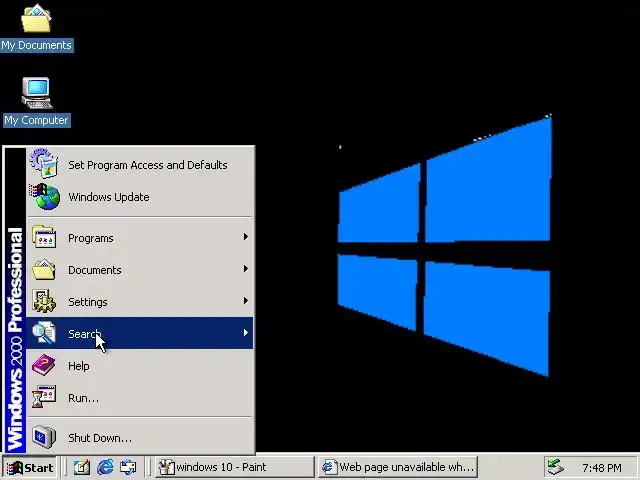Screen dimensions: 640x480
Task: Click the Help book icon
Action: (44, 365)
